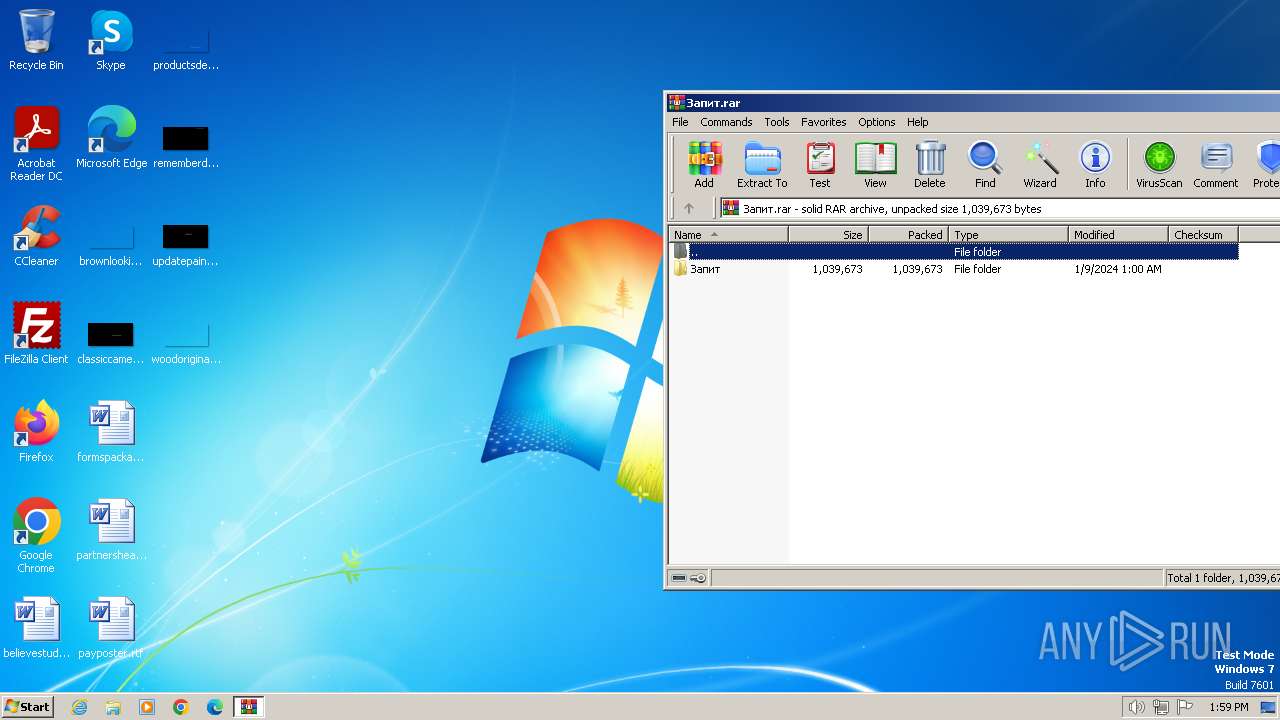Viewport: 1280px width, 720px height.
Task: Click the Delete toolbar icon
Action: 930,165
